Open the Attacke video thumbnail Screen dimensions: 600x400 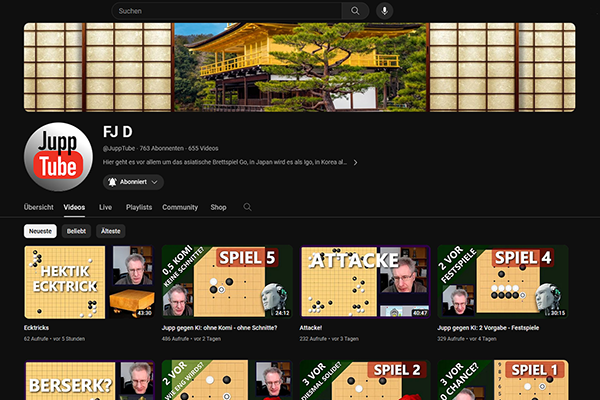tap(365, 282)
